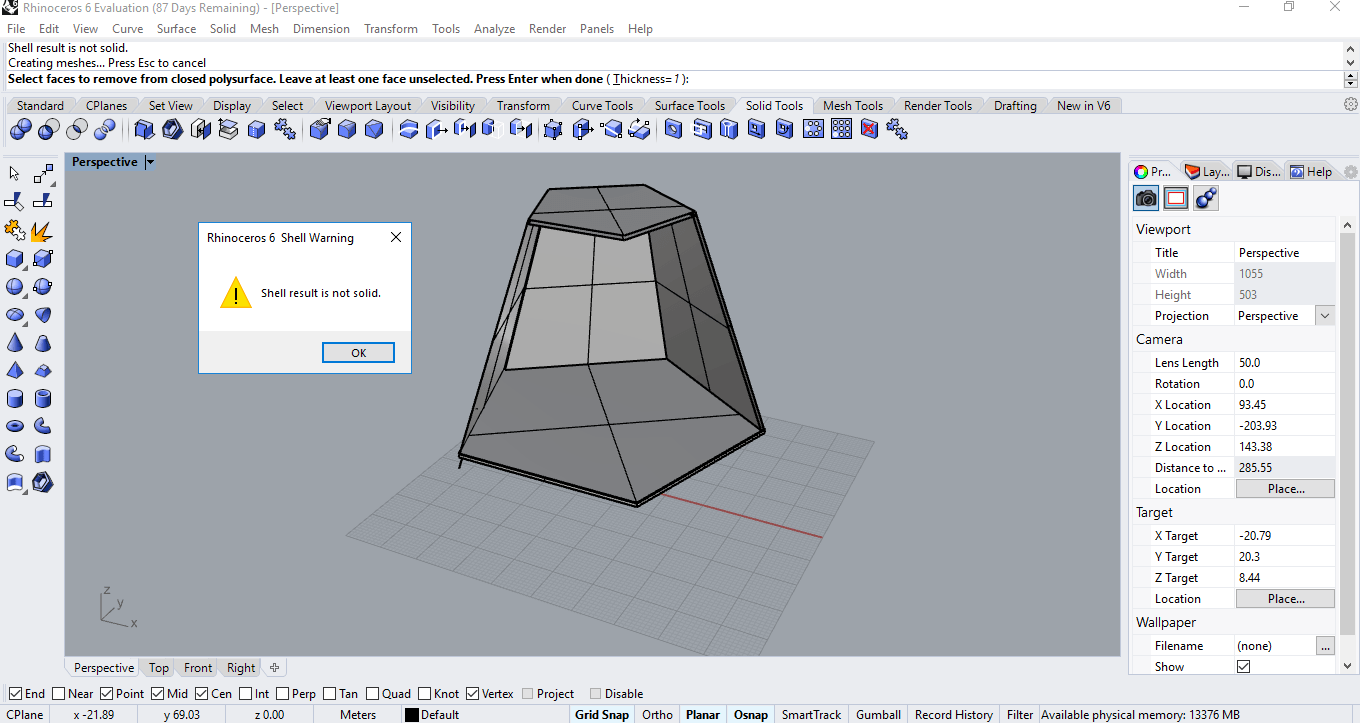Enable the Perp osnap checkbox
This screenshot has height=723, width=1360.
pyautogui.click(x=282, y=693)
